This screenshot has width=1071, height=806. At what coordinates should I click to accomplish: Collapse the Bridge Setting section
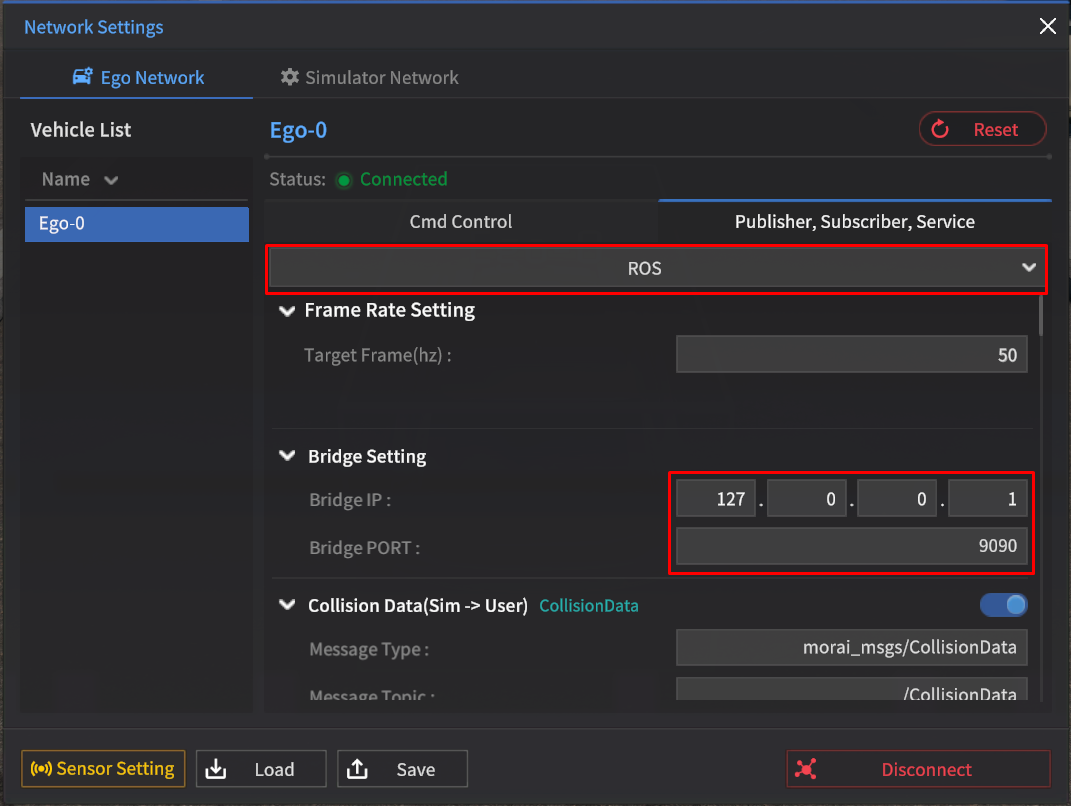(x=288, y=457)
